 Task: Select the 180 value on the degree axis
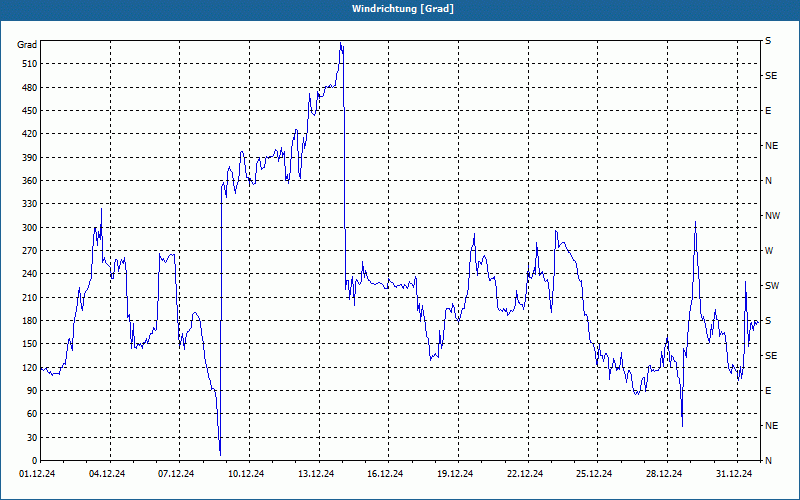[30, 321]
